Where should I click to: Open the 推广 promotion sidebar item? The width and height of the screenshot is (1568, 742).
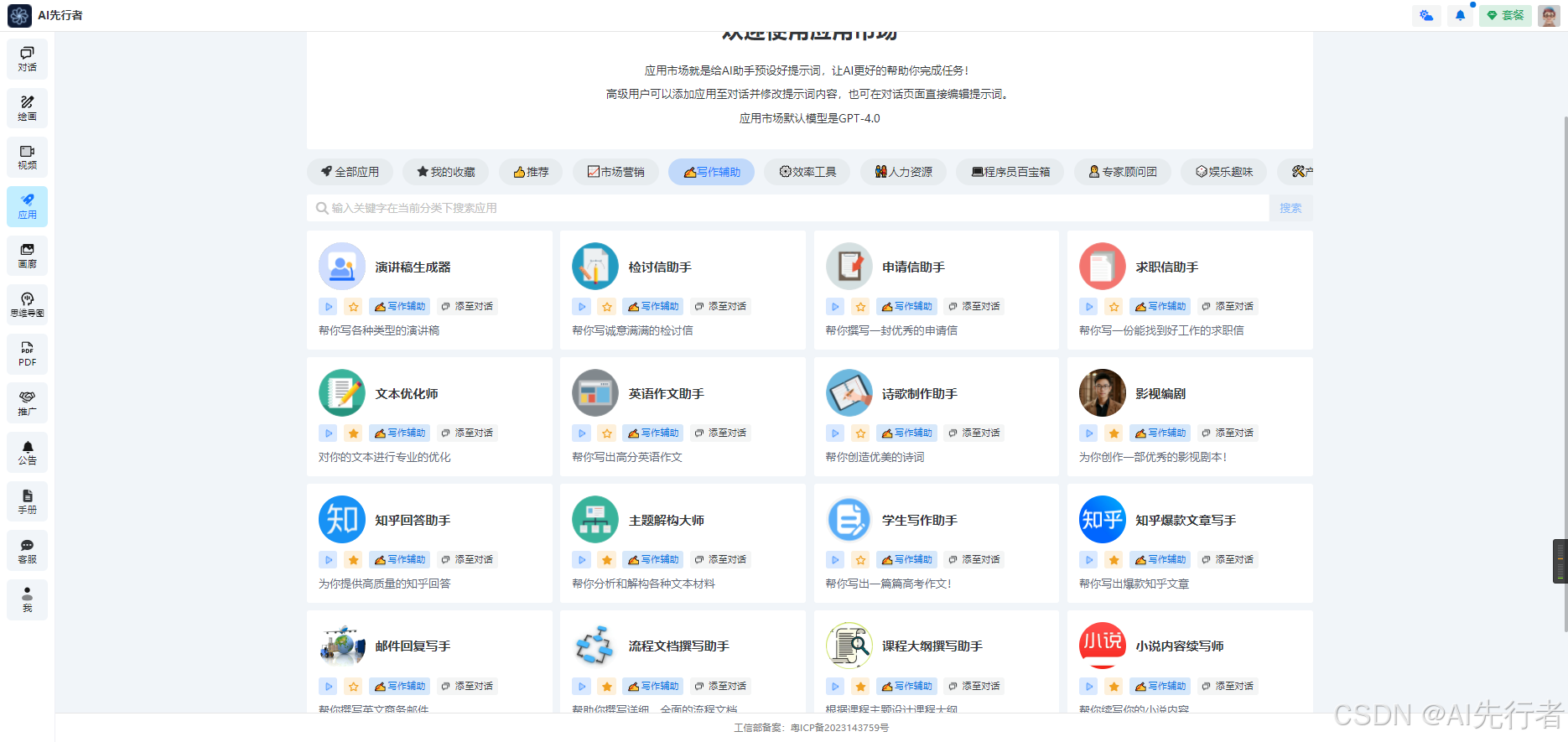(27, 403)
